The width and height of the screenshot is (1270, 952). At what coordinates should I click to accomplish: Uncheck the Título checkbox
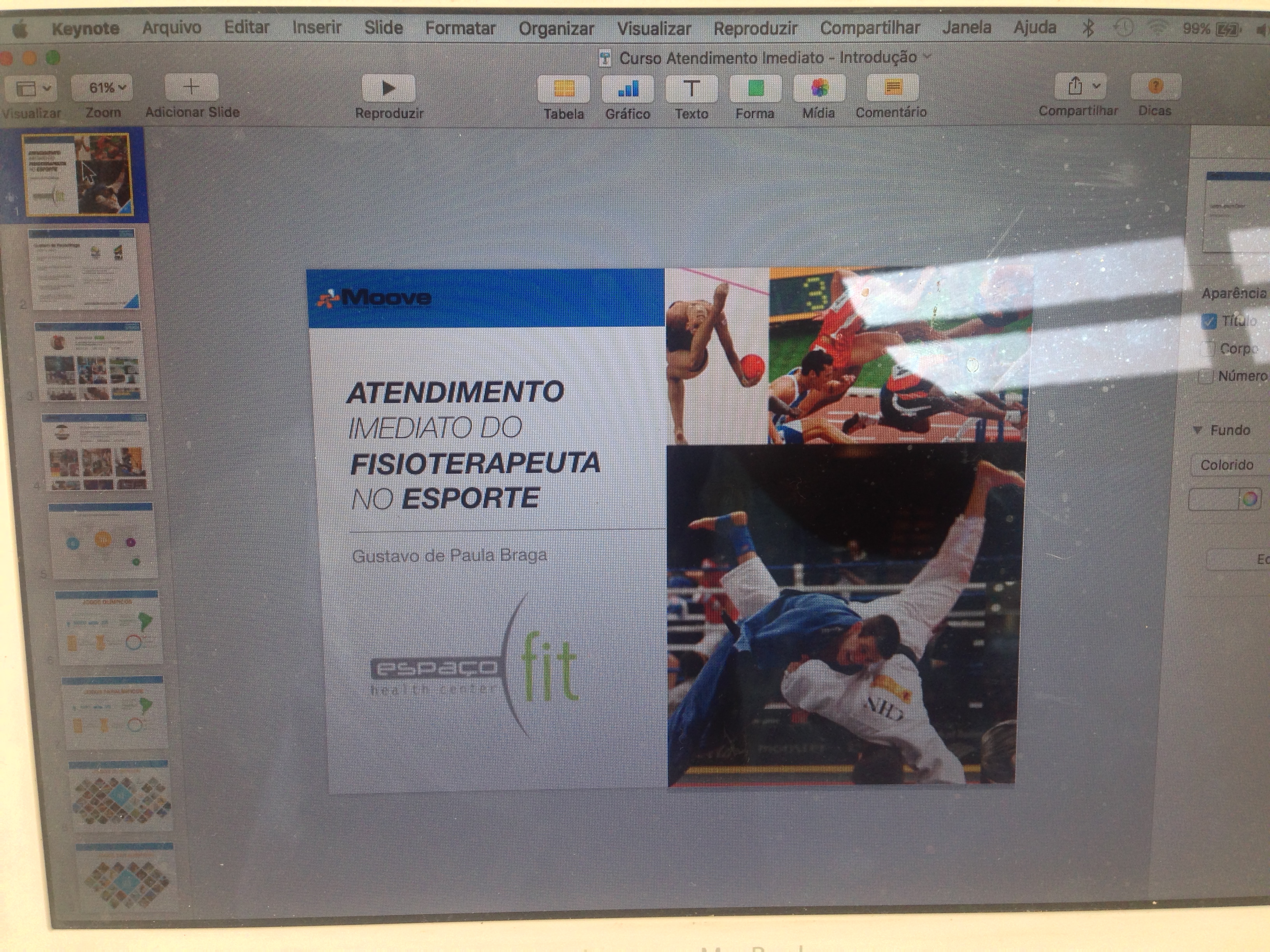point(1209,321)
